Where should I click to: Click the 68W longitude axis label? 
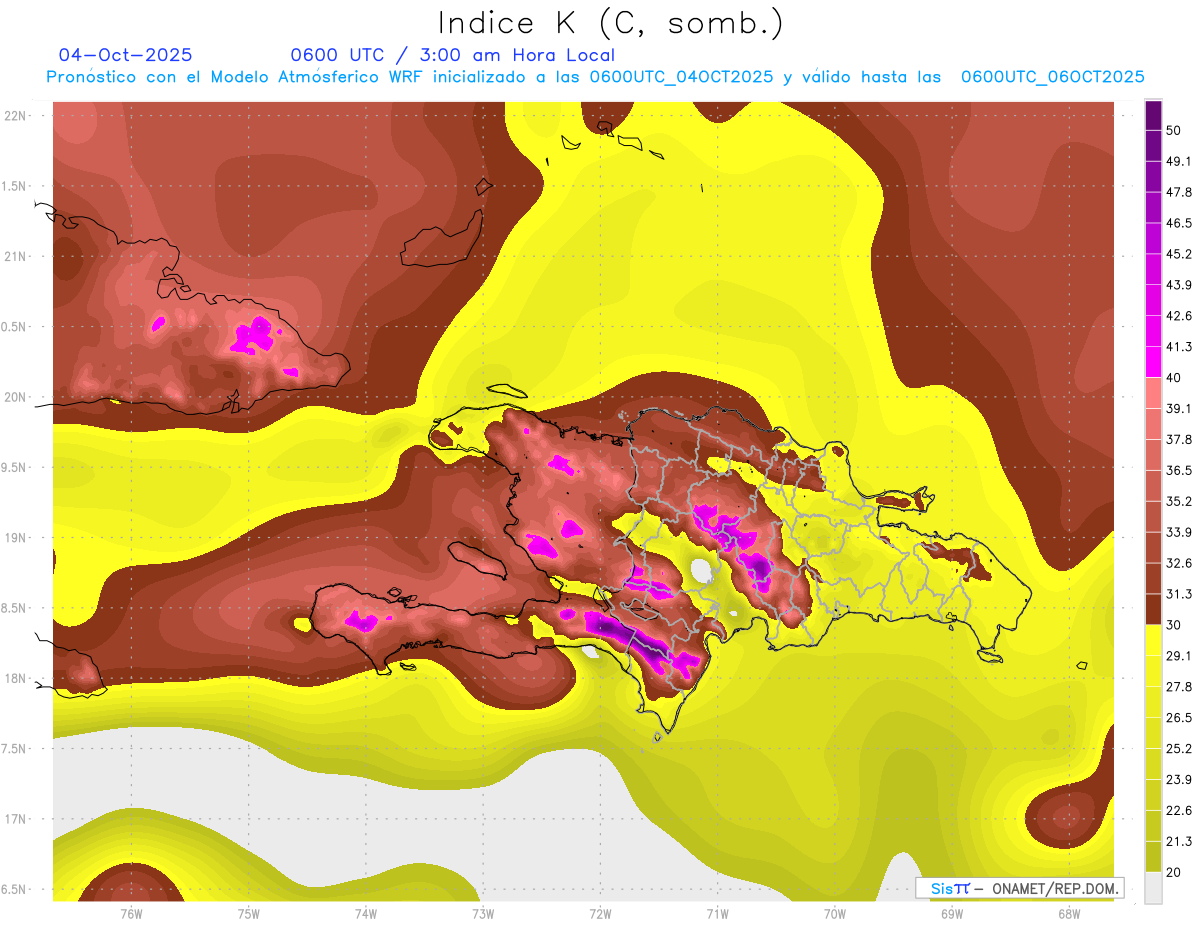1068,914
